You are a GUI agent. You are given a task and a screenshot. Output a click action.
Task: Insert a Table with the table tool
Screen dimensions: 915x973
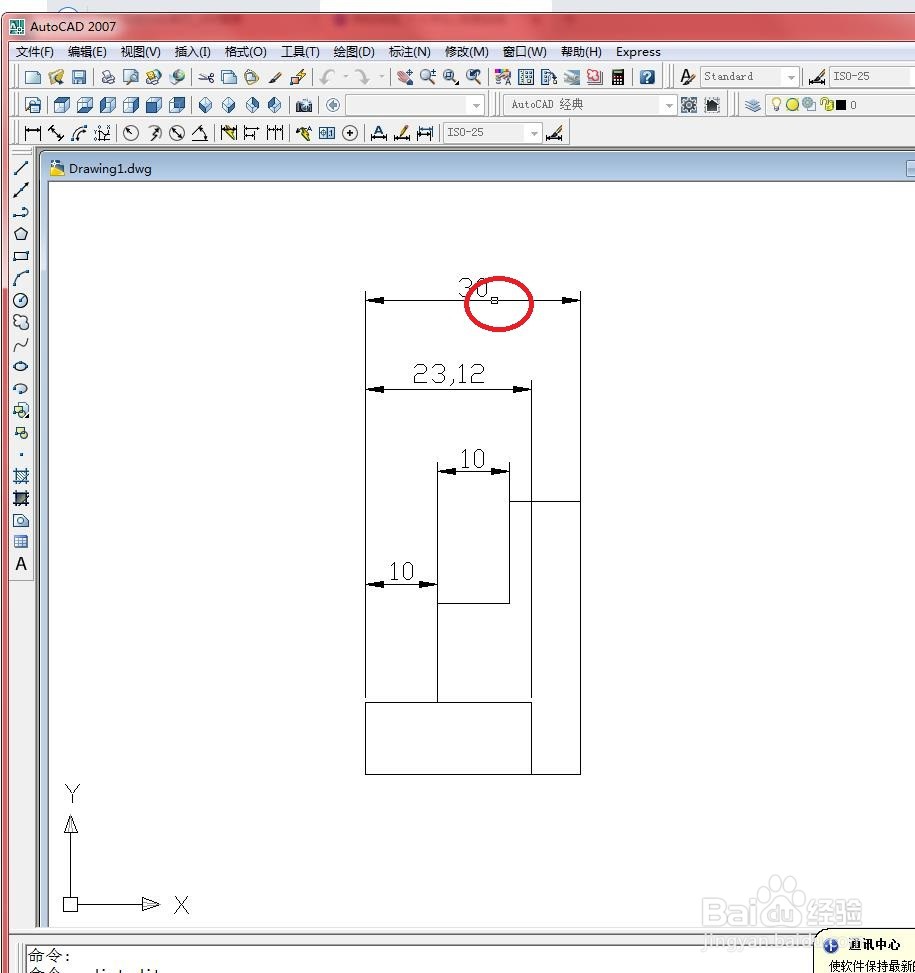click(x=20, y=542)
